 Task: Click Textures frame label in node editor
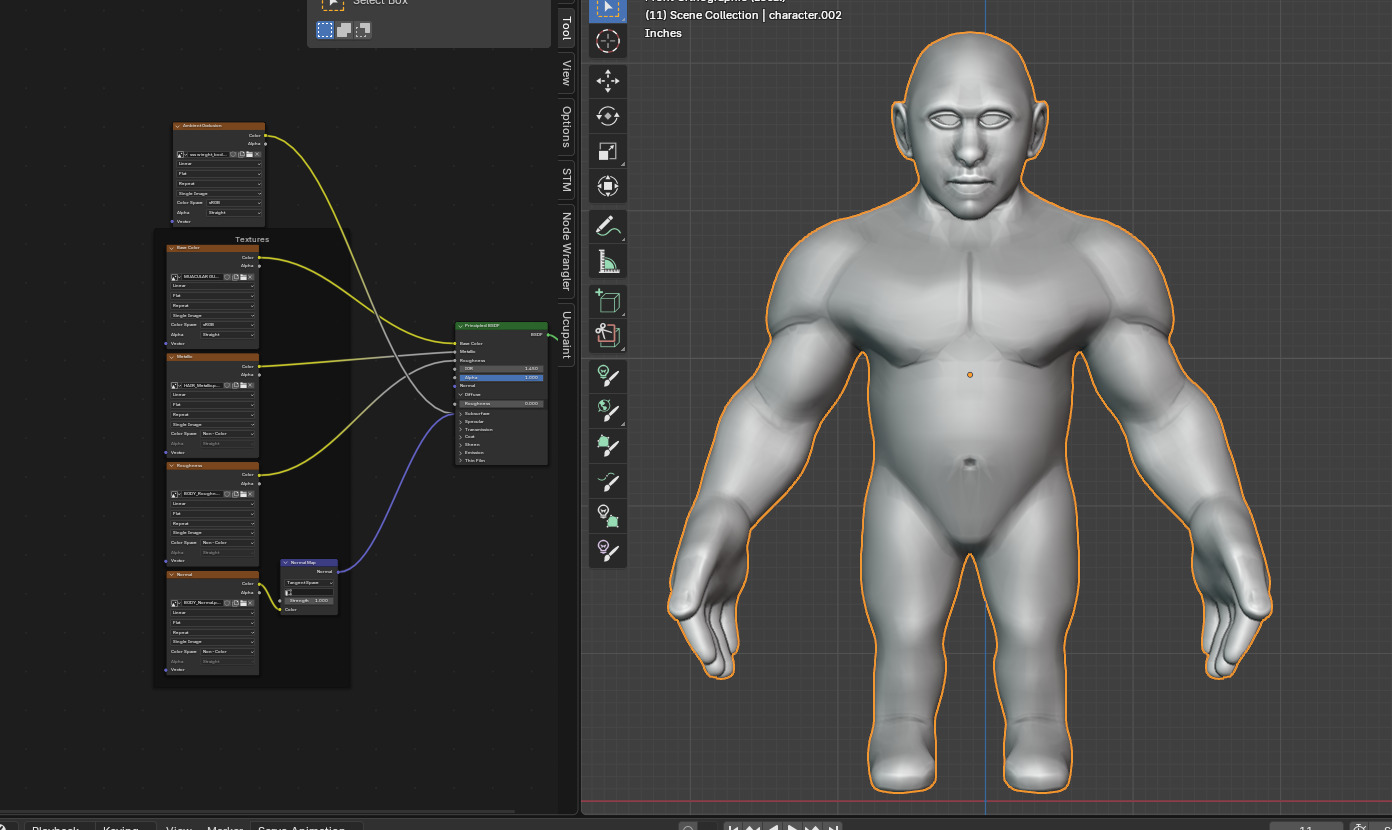click(252, 239)
